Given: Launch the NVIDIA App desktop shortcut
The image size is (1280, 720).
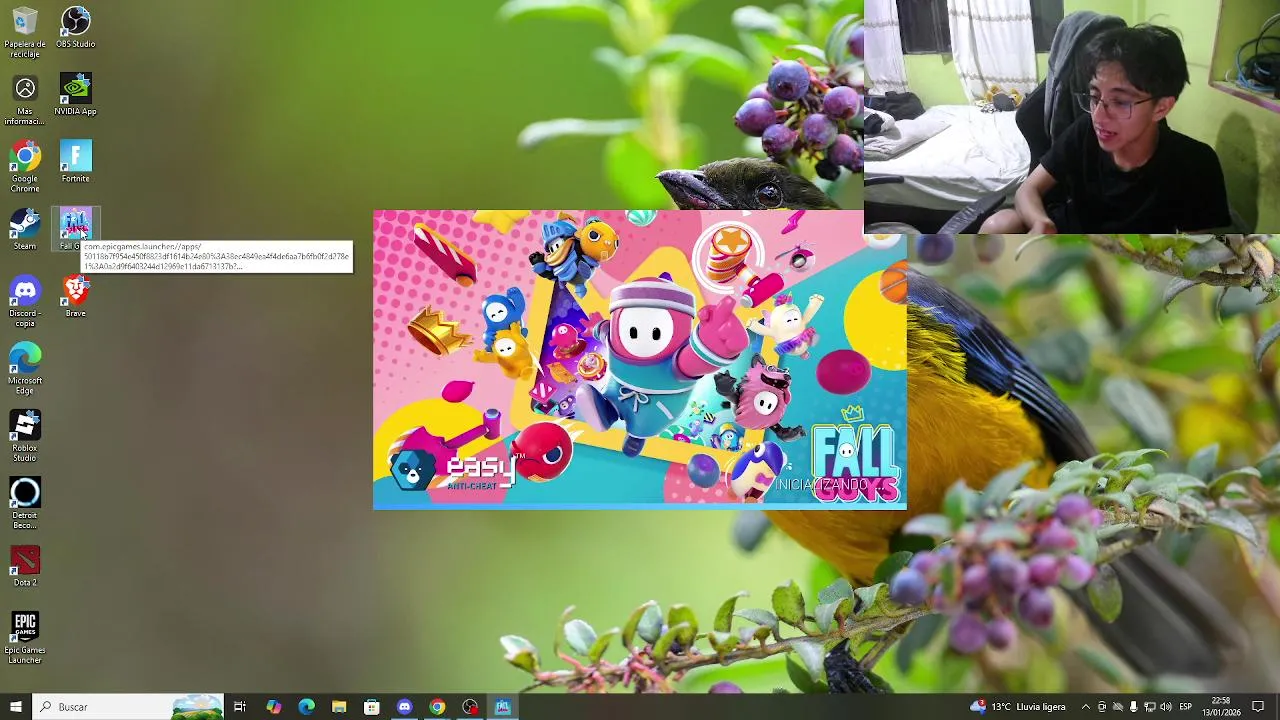Looking at the screenshot, I should [x=75, y=95].
